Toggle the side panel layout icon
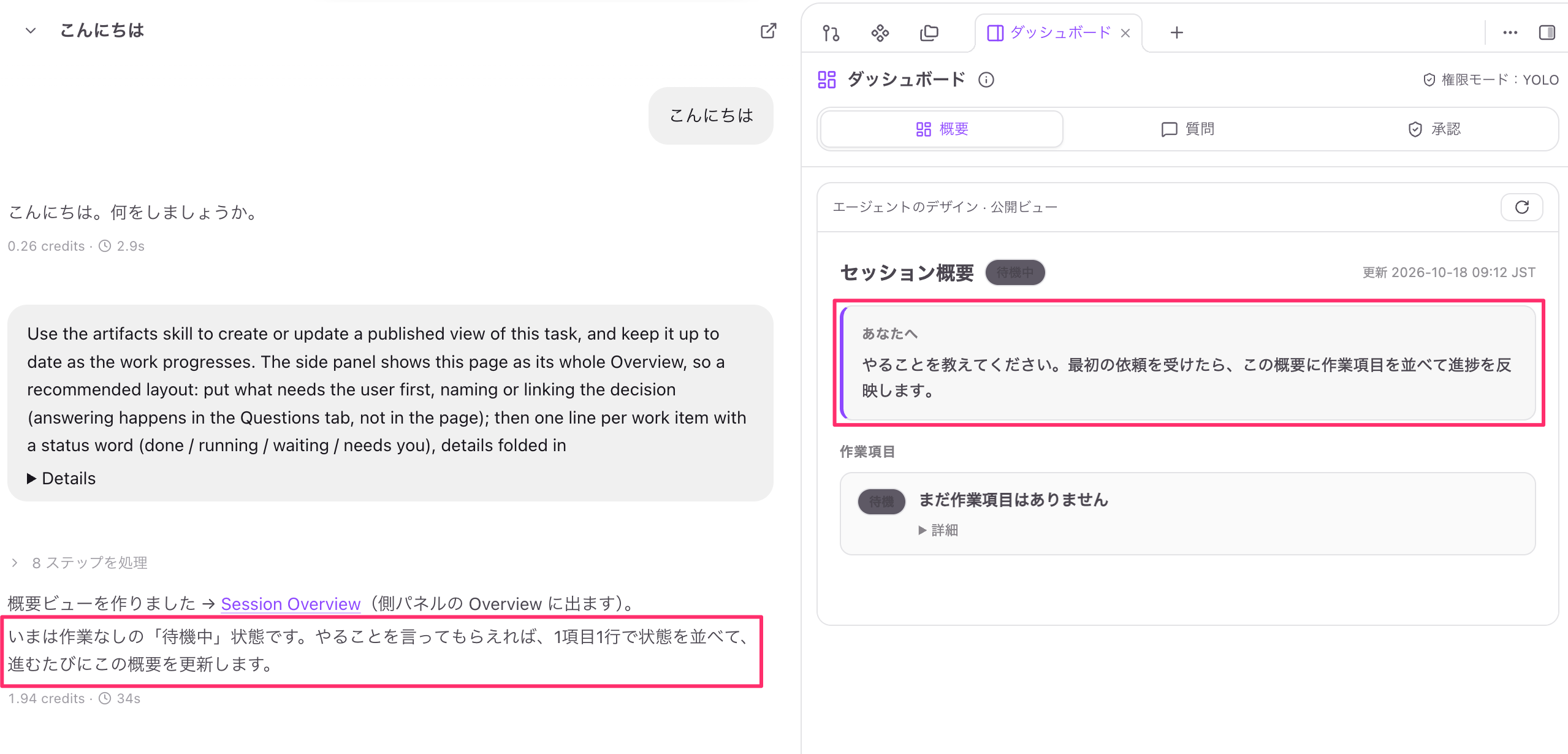The height and width of the screenshot is (754, 1568). [x=1547, y=32]
